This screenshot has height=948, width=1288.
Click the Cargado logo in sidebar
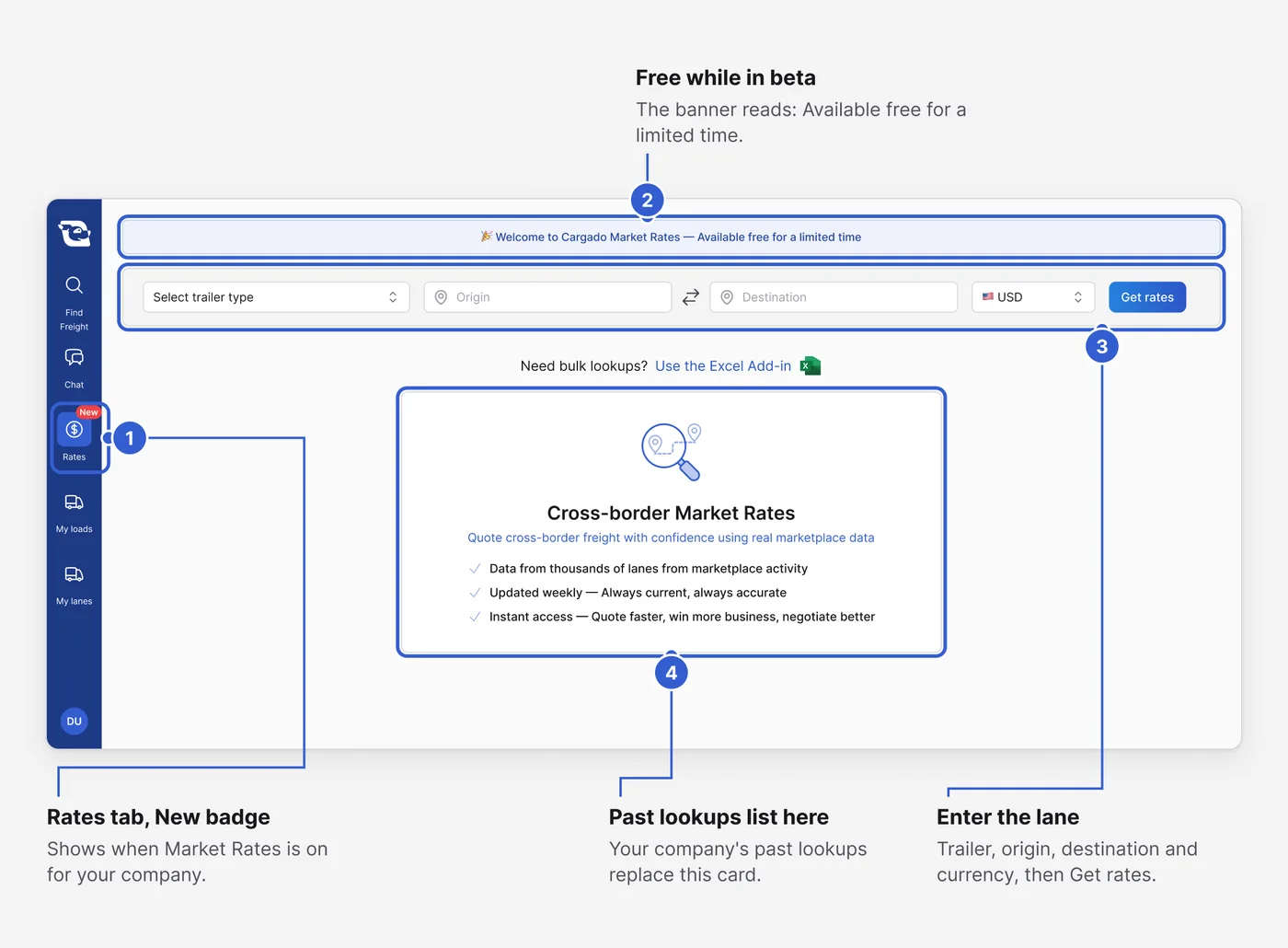[x=75, y=233]
